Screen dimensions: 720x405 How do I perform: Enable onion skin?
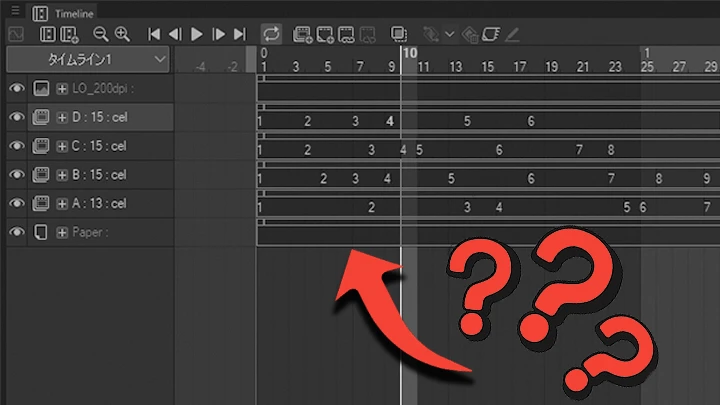coord(399,34)
